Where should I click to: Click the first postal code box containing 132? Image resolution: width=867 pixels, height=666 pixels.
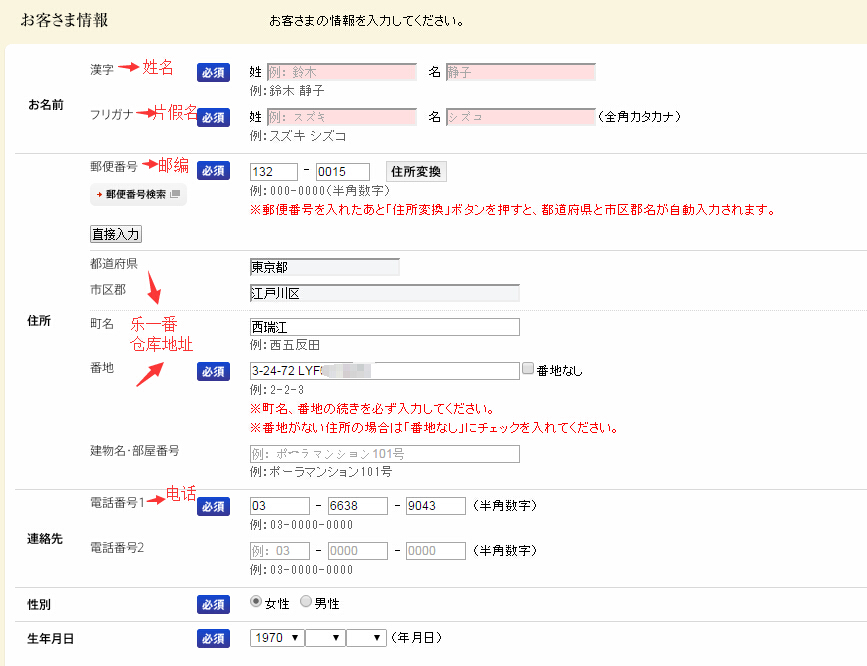click(x=274, y=171)
